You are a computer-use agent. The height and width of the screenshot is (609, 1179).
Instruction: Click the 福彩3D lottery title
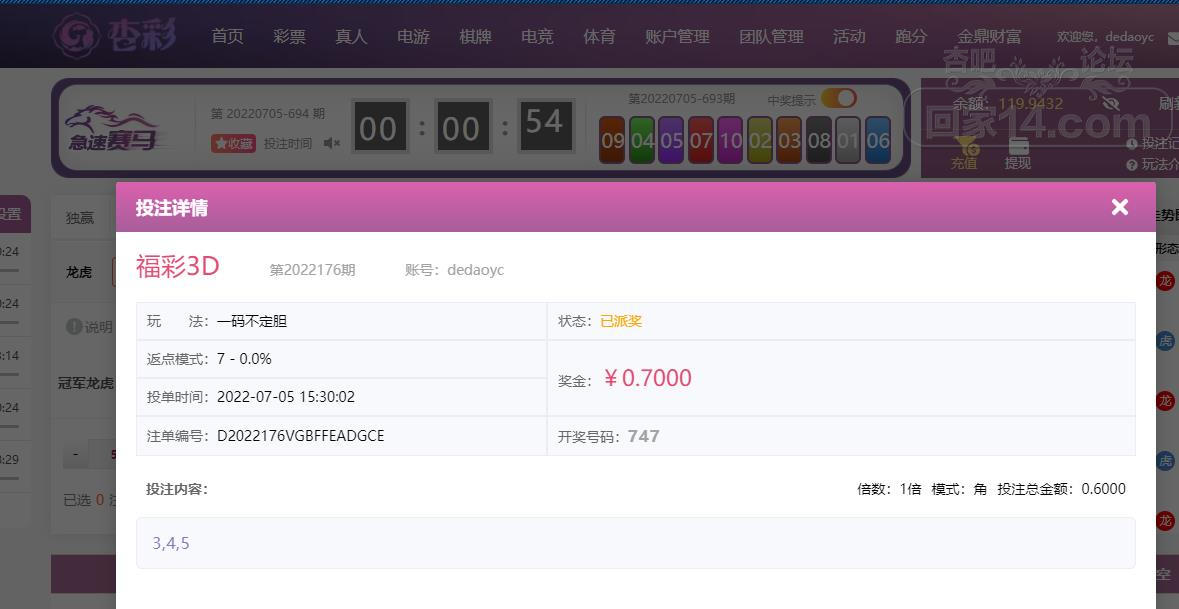177,267
